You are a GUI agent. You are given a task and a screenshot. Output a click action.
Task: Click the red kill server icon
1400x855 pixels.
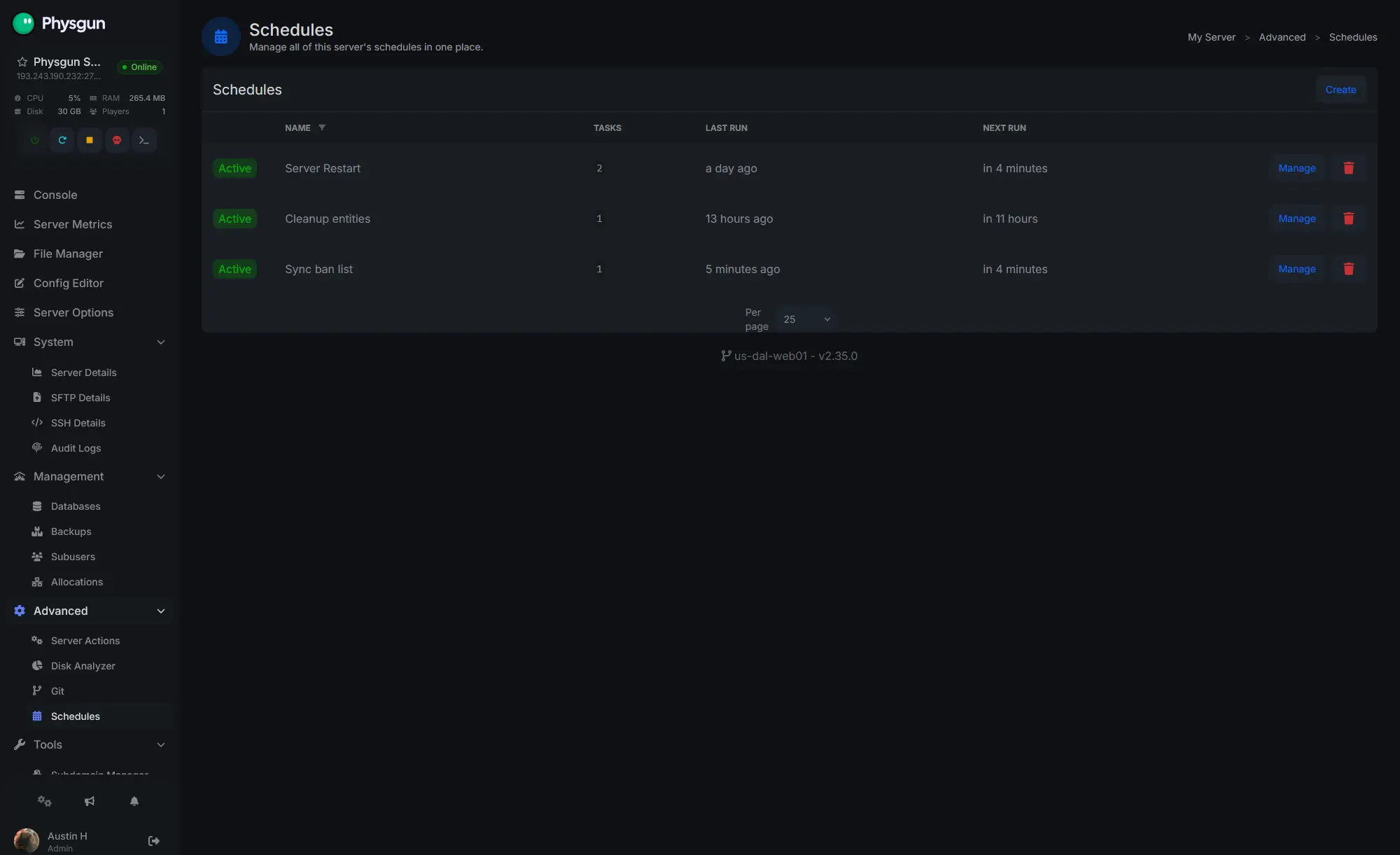coord(117,140)
